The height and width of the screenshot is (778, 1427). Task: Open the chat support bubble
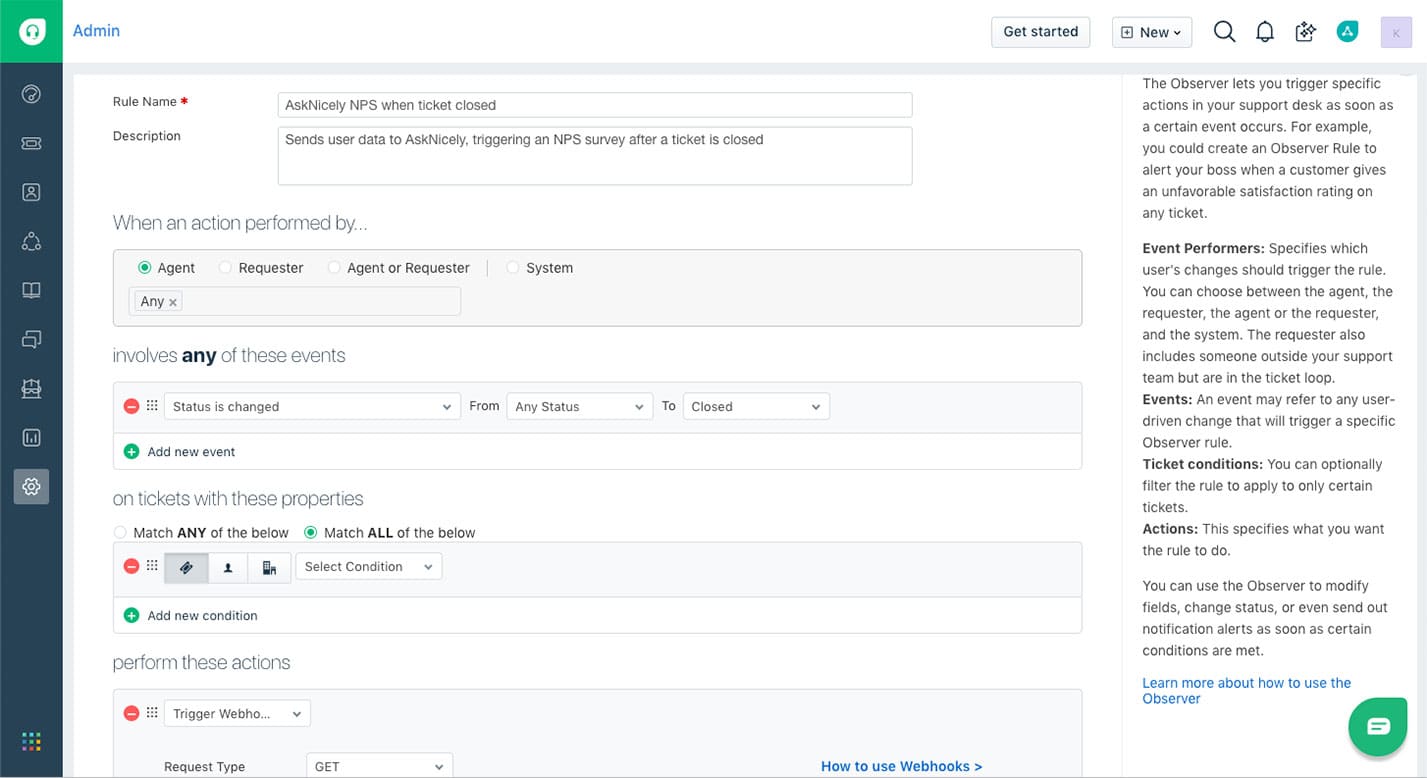coord(1378,726)
